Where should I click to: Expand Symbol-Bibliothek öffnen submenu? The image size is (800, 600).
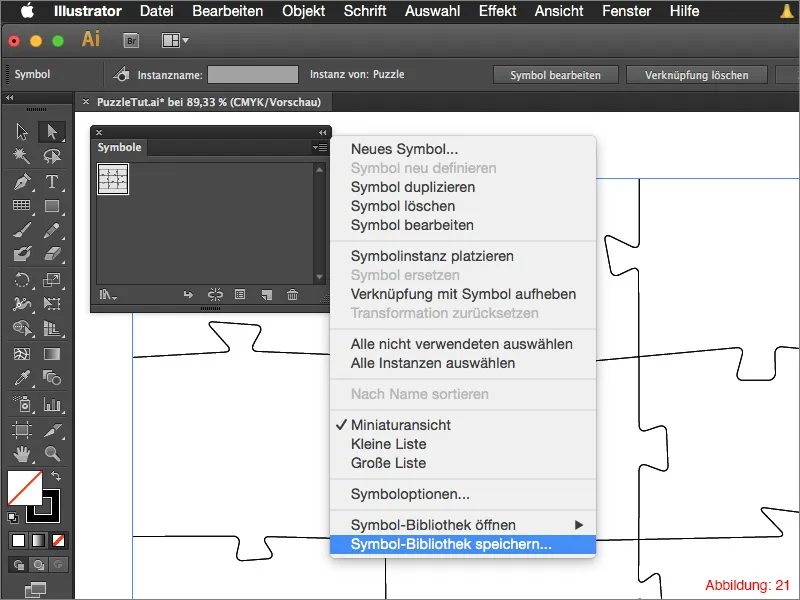click(463, 525)
